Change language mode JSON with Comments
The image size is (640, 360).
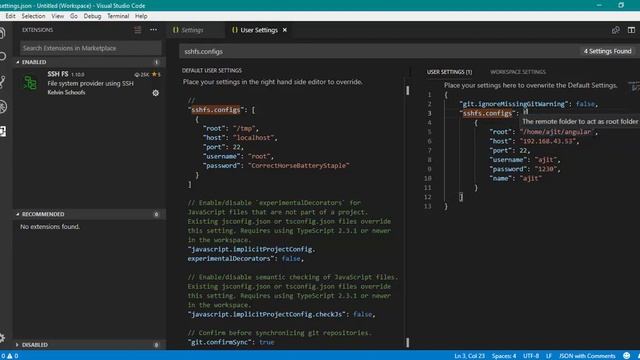pos(587,356)
